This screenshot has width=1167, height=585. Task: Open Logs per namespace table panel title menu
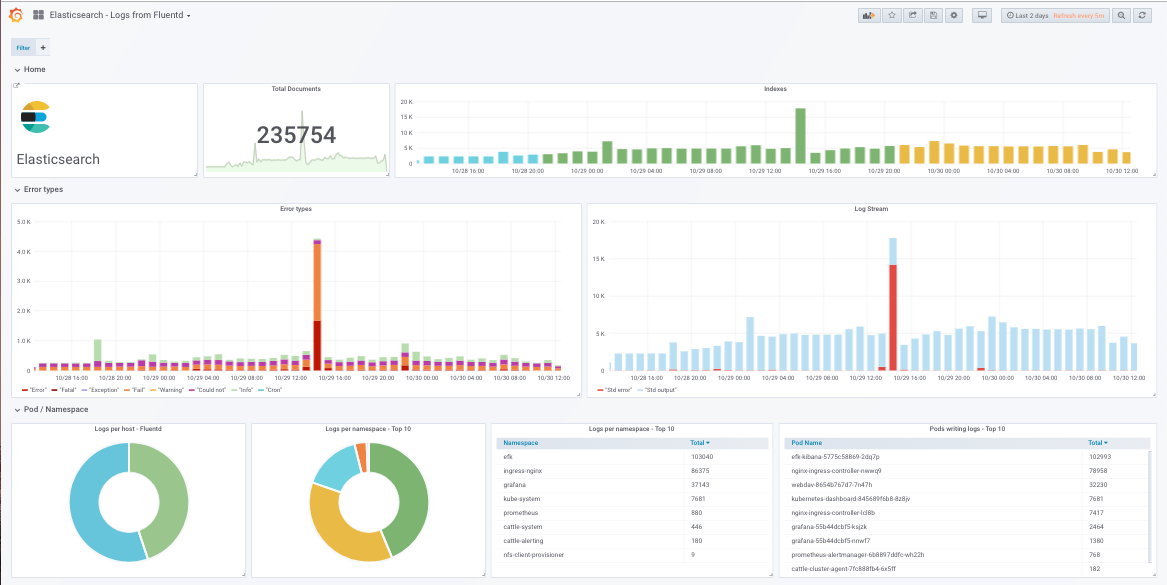631,429
